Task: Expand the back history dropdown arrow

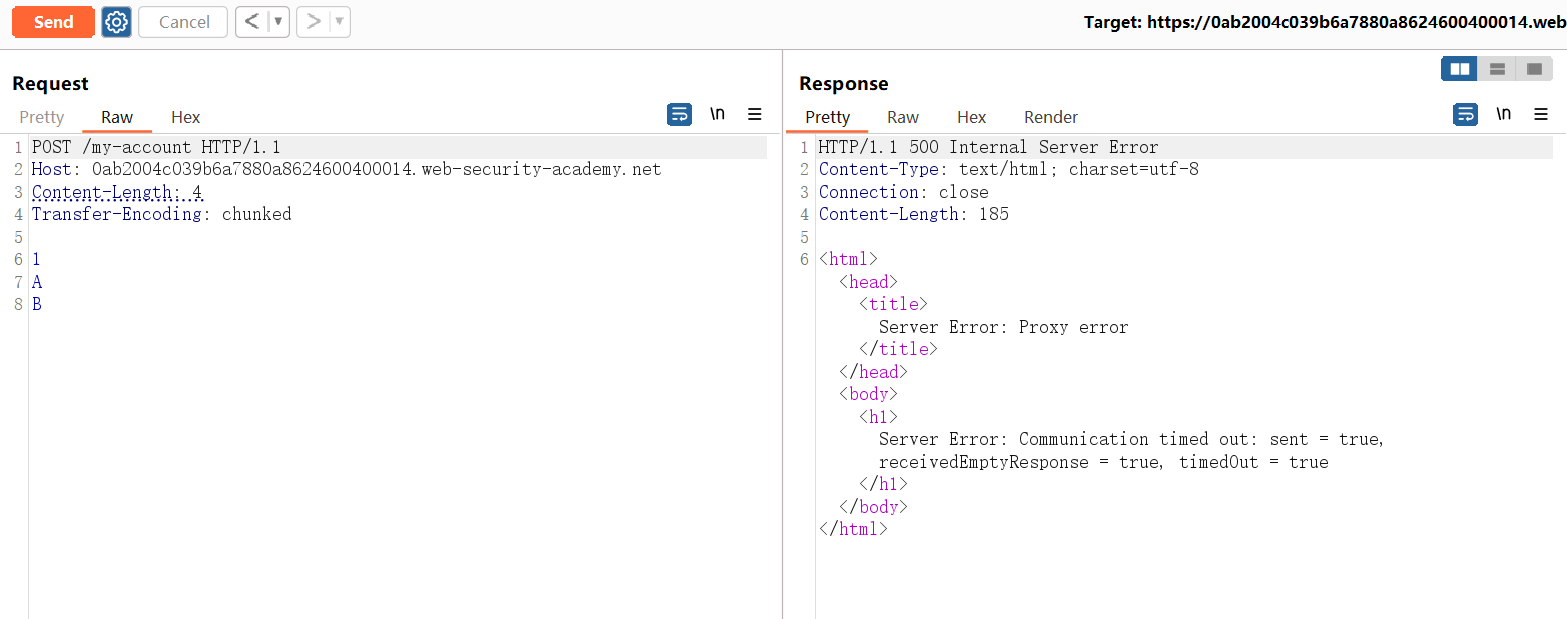Action: pos(278,22)
